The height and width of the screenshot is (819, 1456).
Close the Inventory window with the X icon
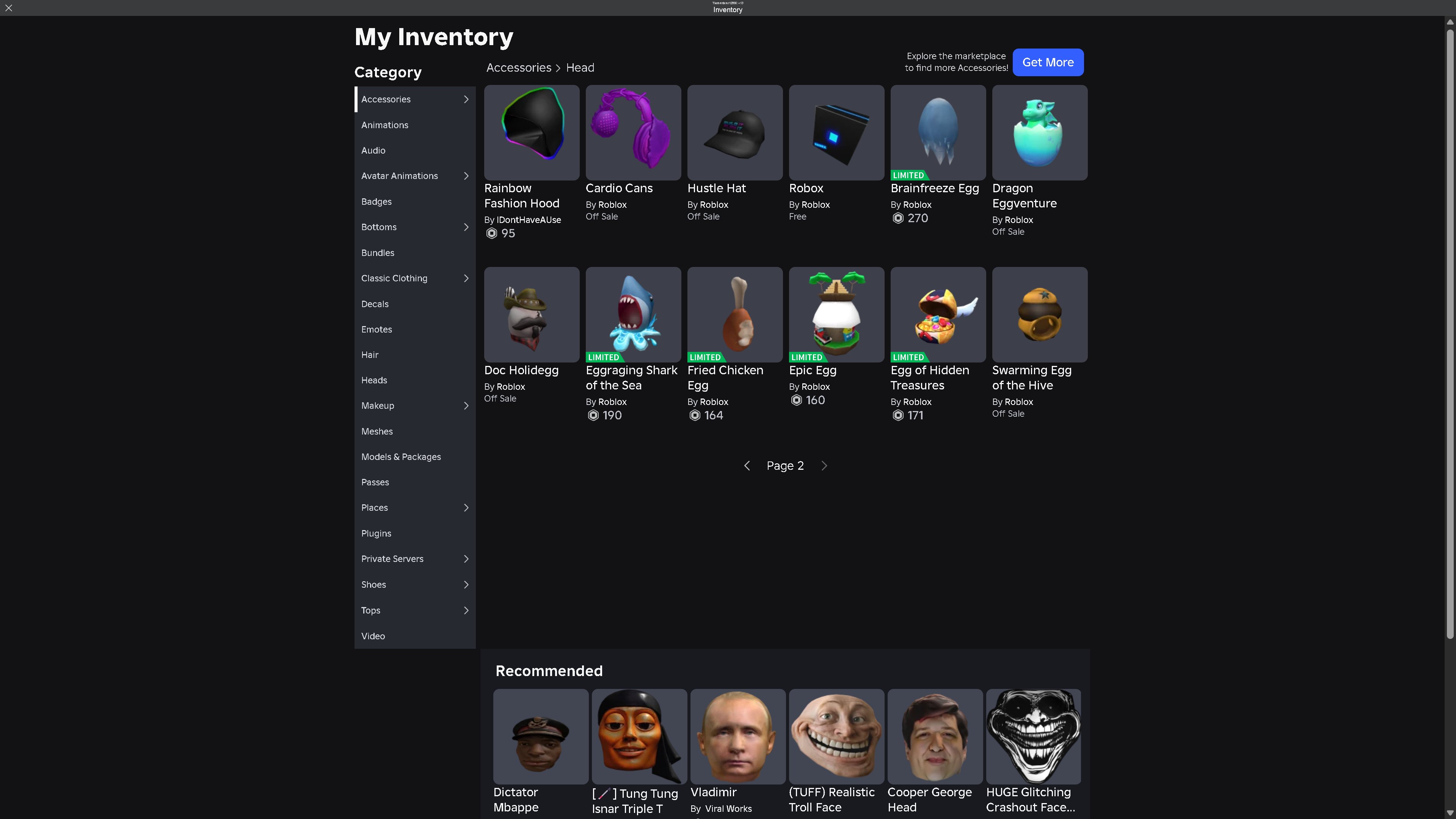[x=8, y=8]
